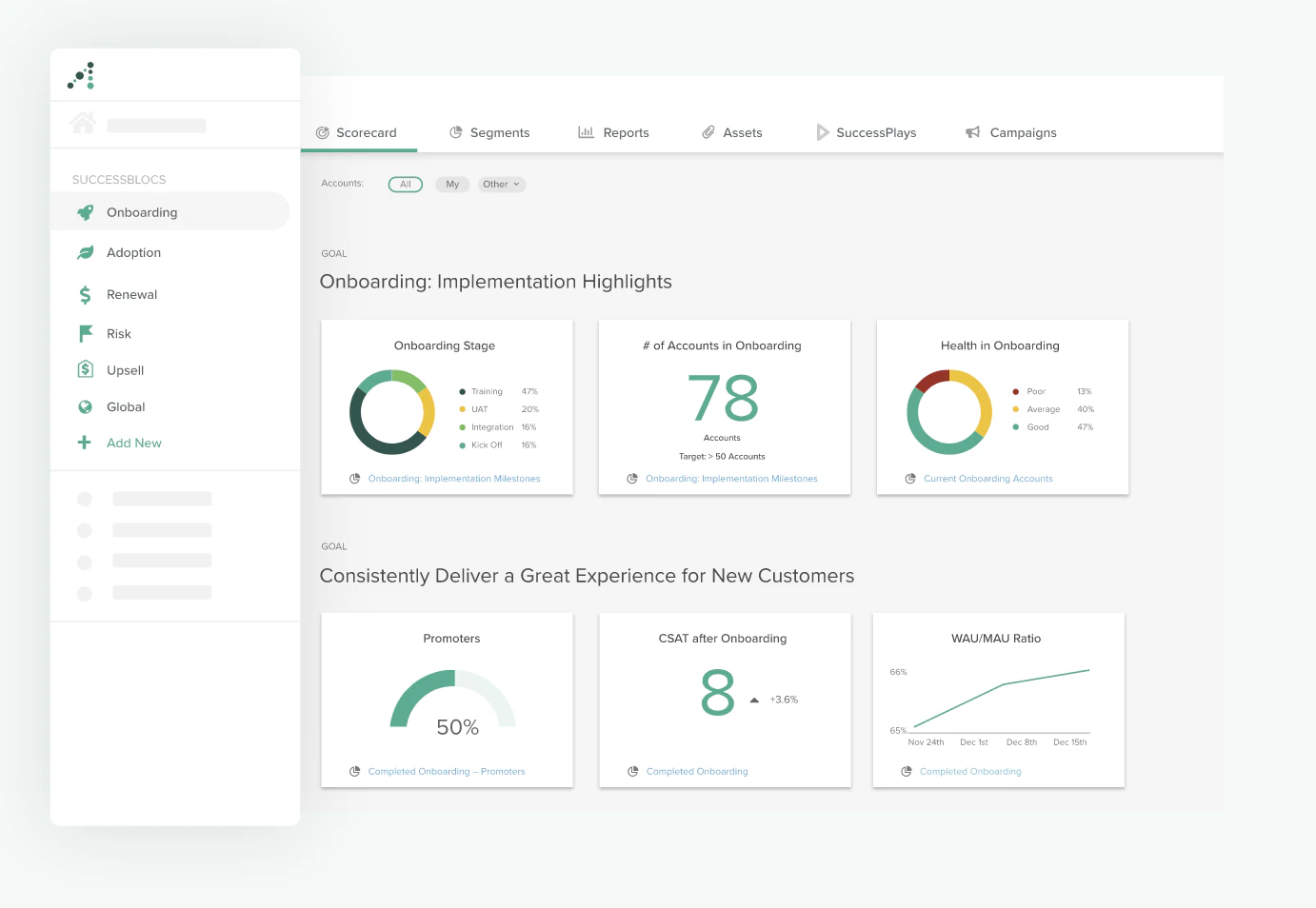Click the dotted logo at the sidebar top
The image size is (1316, 908).
(81, 76)
